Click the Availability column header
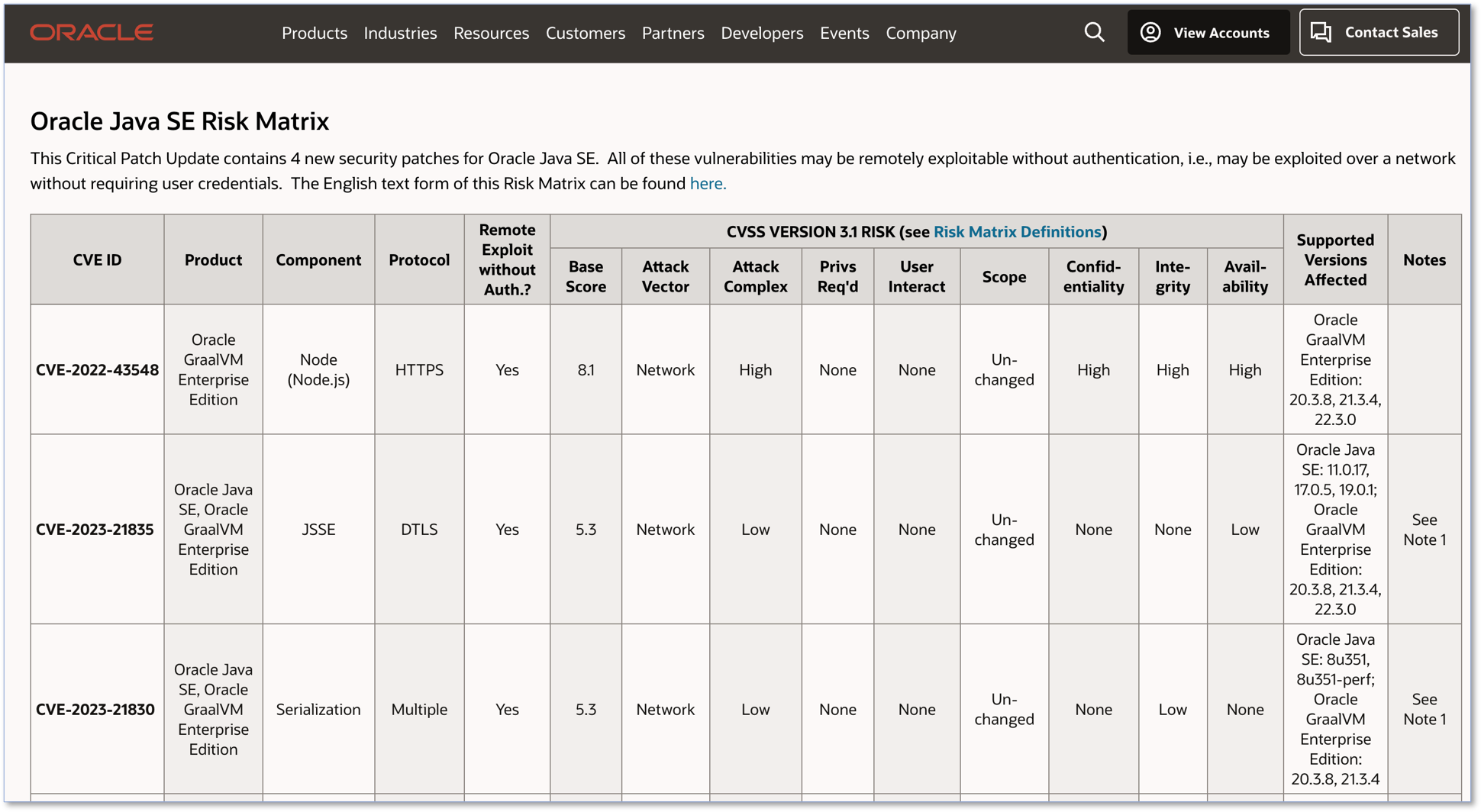The image size is (1481, 812). tap(1244, 277)
